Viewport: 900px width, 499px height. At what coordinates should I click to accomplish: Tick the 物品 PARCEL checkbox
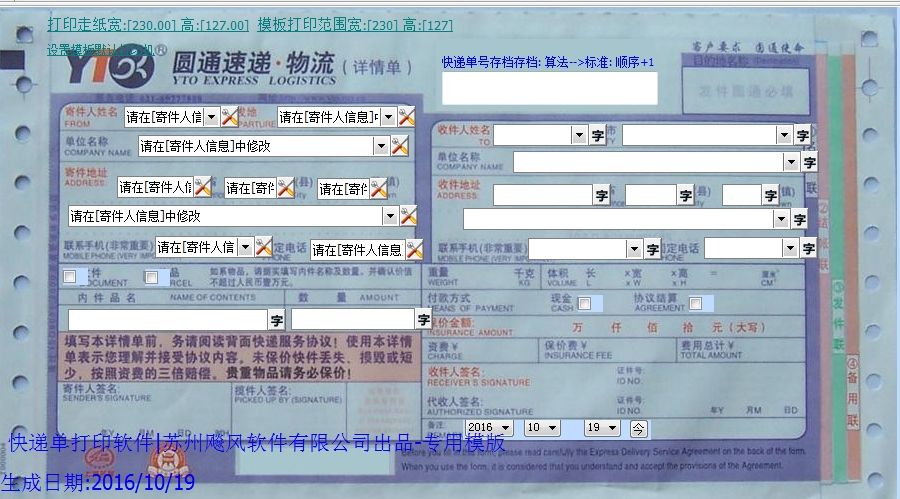152,277
